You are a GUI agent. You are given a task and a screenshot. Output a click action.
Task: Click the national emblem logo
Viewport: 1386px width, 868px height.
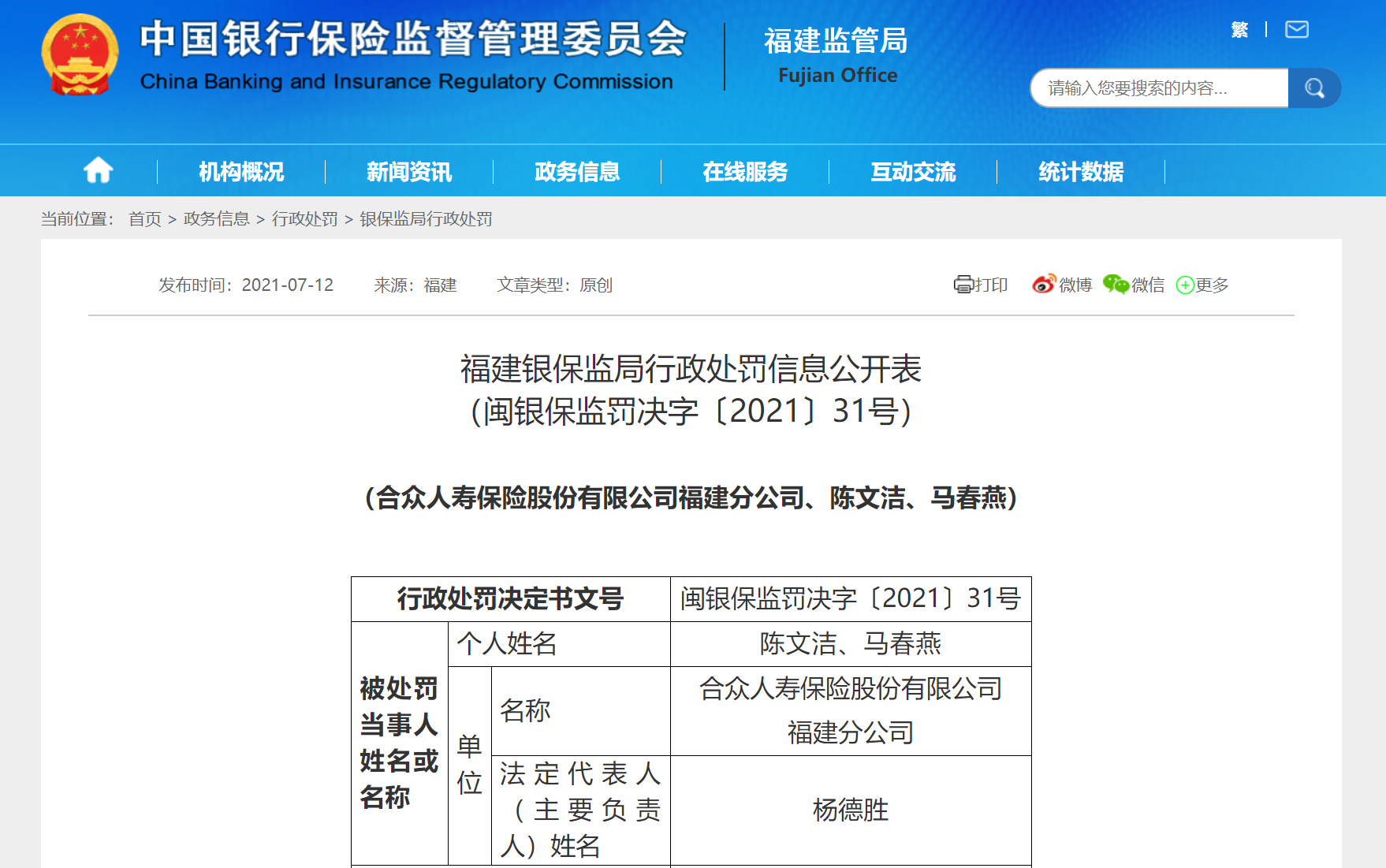point(80,55)
